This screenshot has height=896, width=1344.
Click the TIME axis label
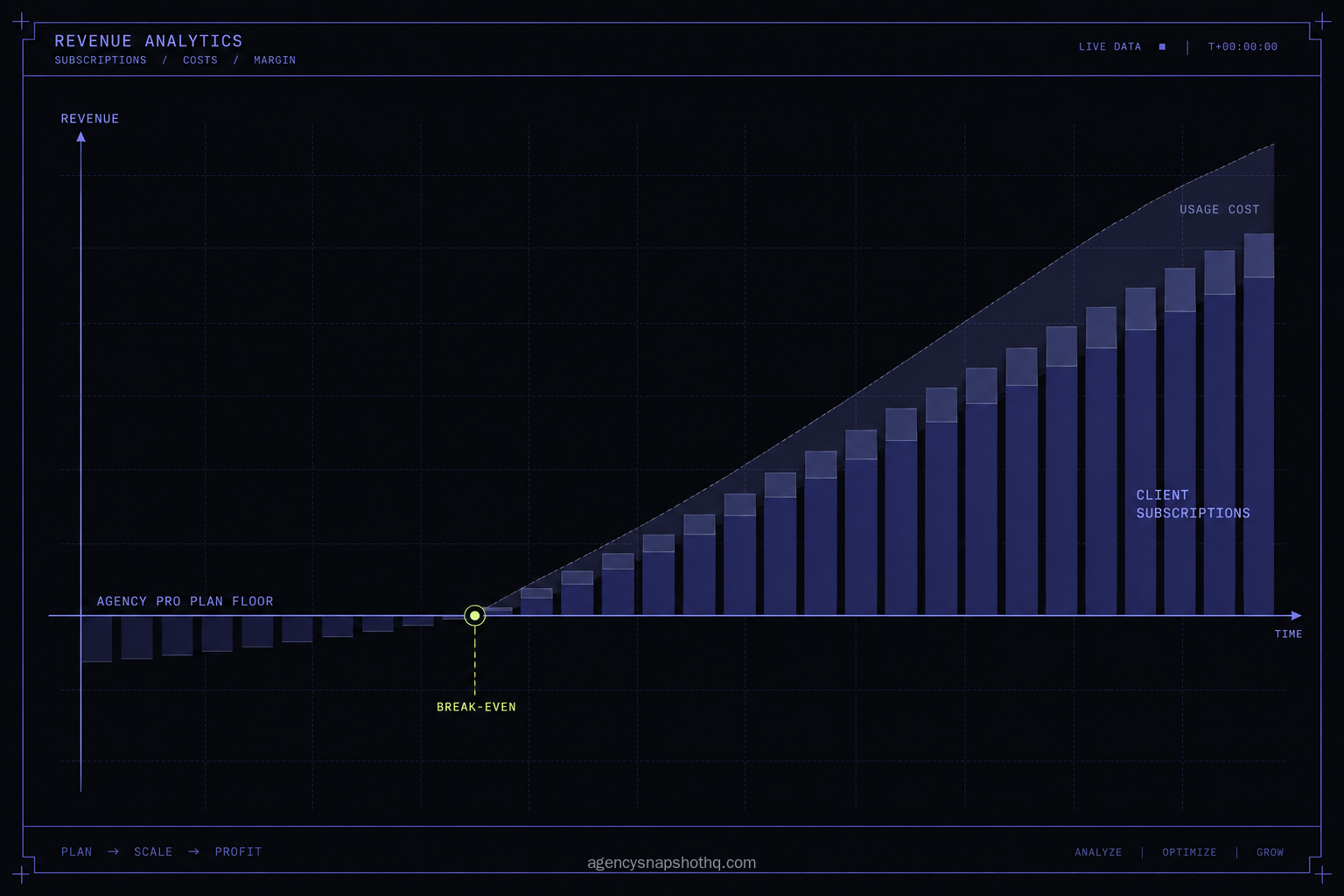[1288, 634]
